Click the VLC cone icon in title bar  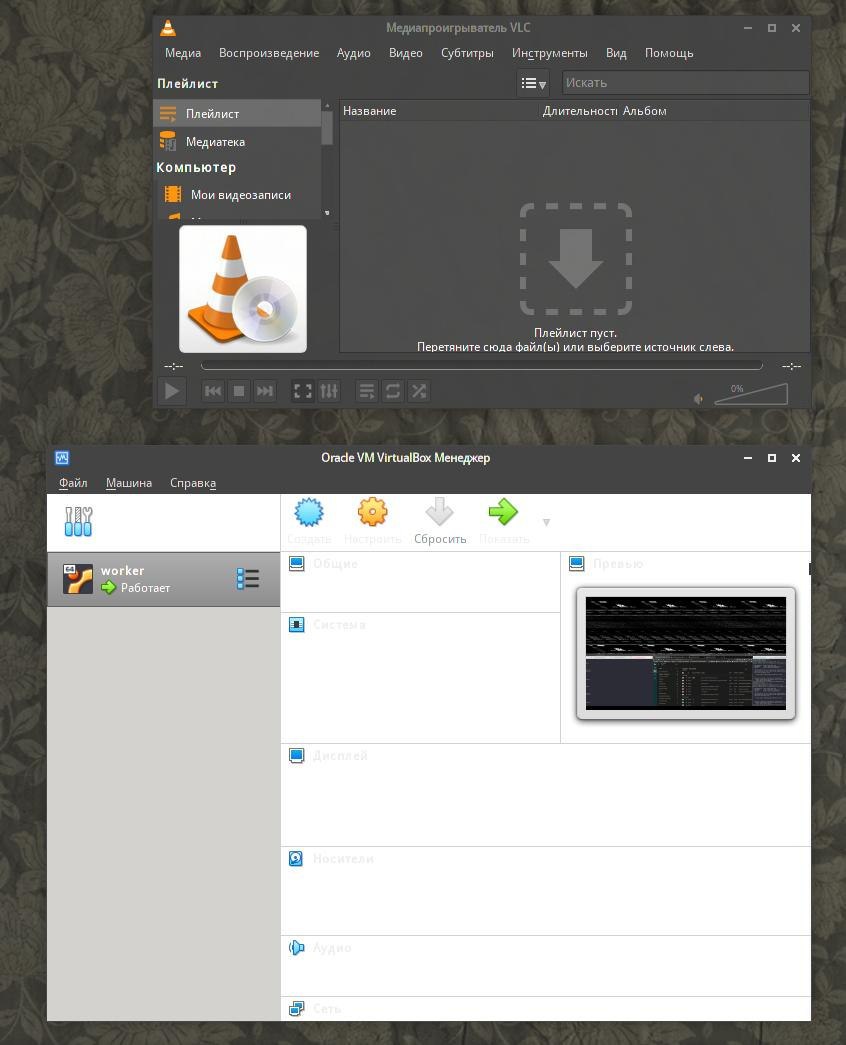click(x=168, y=27)
